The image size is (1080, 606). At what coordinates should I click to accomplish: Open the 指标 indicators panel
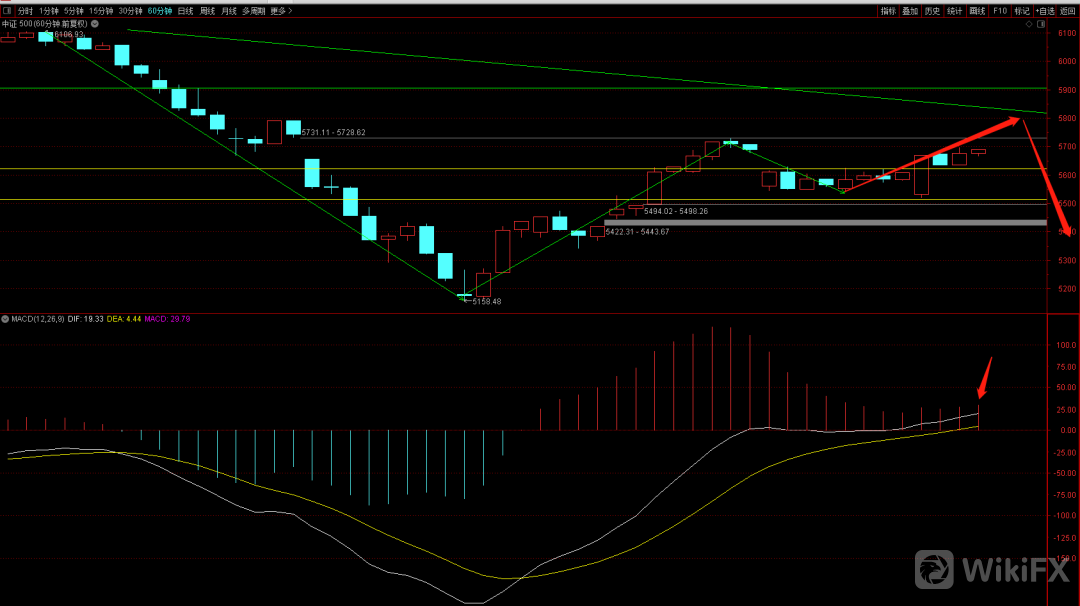pyautogui.click(x=888, y=11)
